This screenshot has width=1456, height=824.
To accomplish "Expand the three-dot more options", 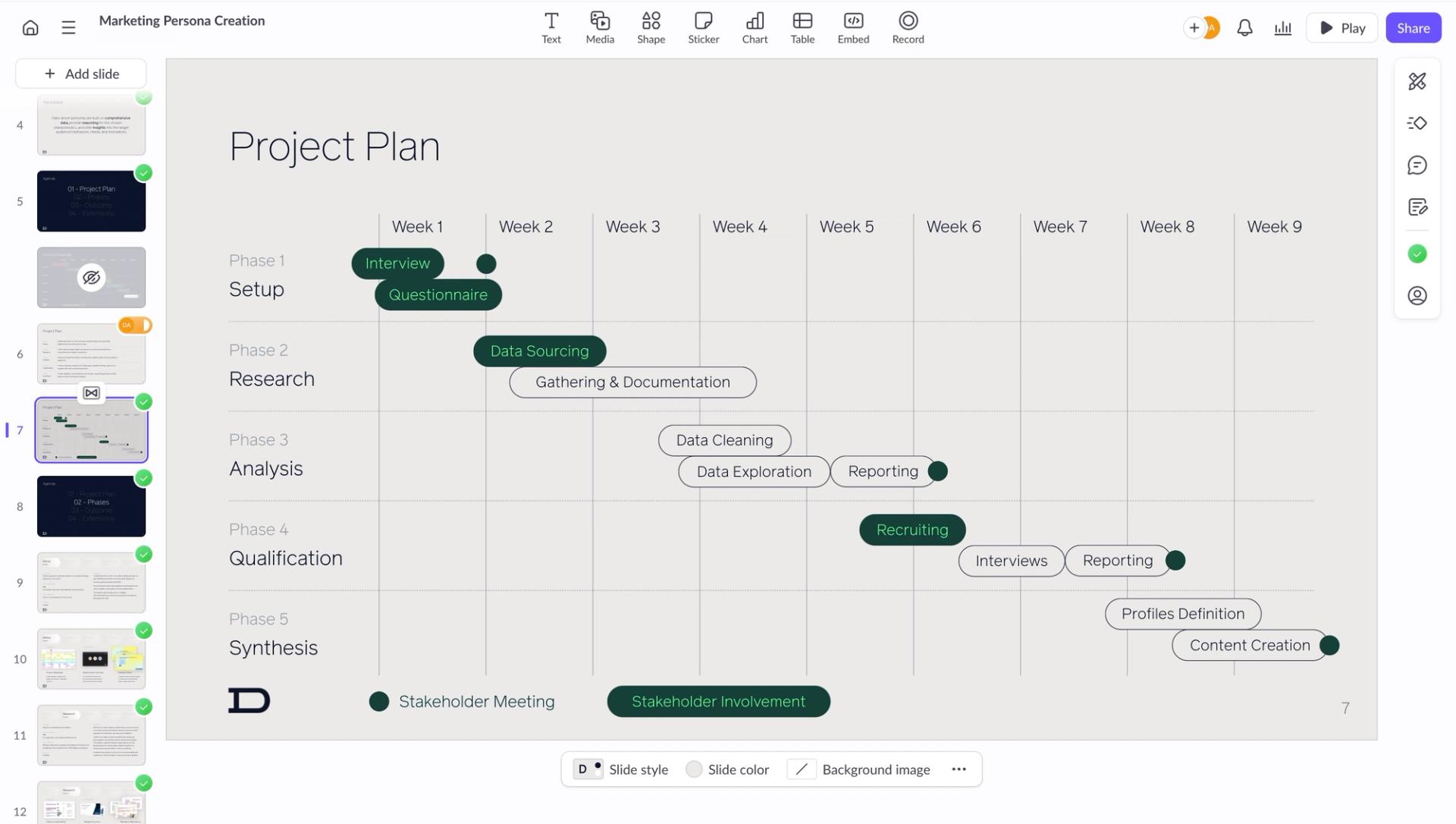I will (959, 769).
